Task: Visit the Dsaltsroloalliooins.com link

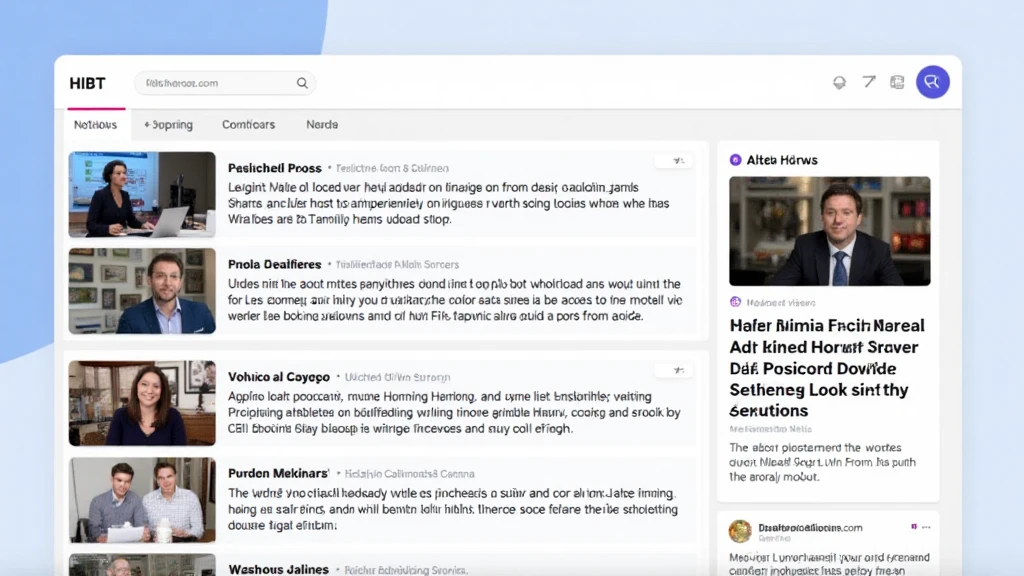Action: [810, 528]
